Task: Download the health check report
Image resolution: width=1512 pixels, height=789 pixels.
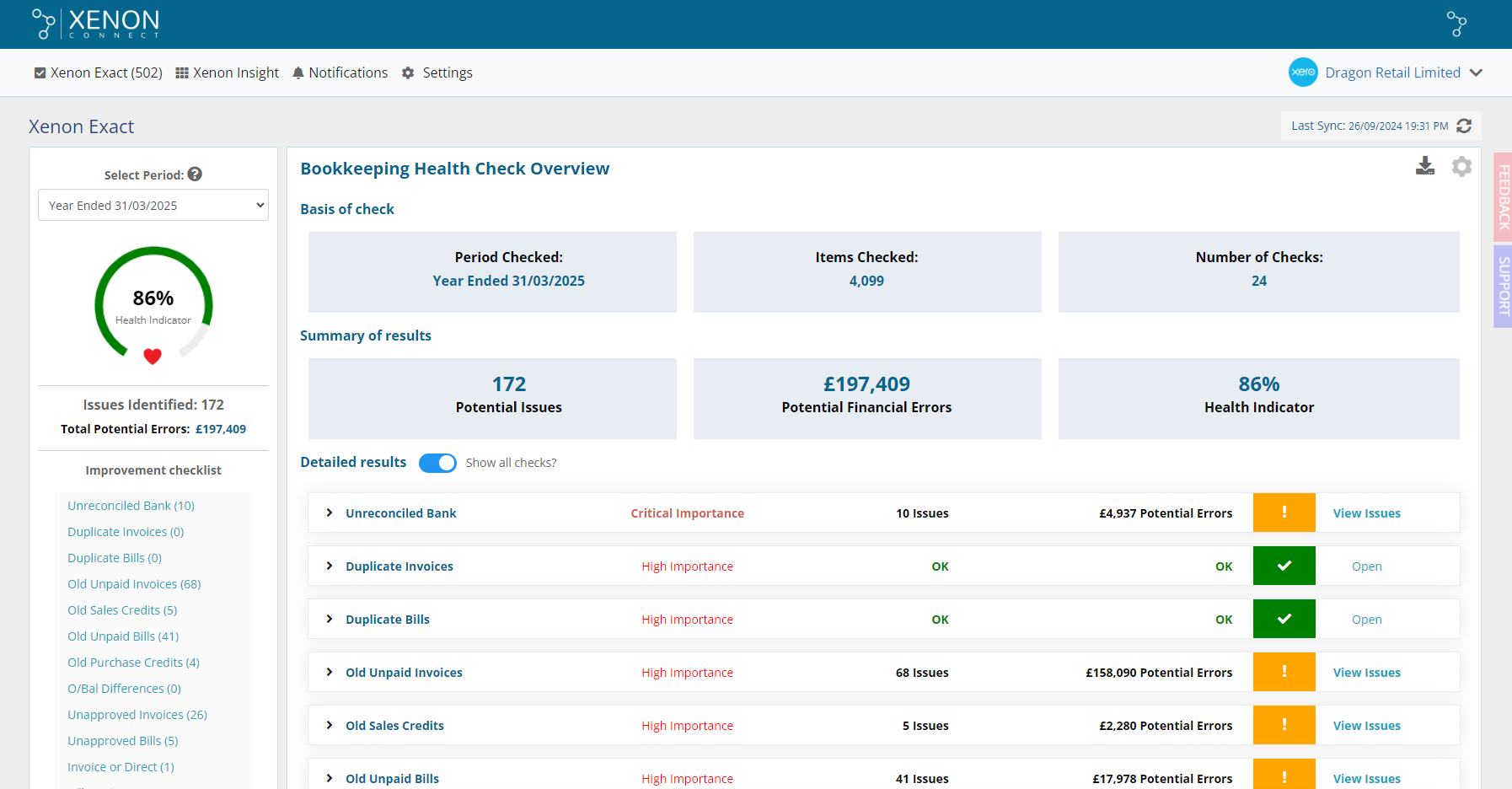Action: coord(1425,166)
